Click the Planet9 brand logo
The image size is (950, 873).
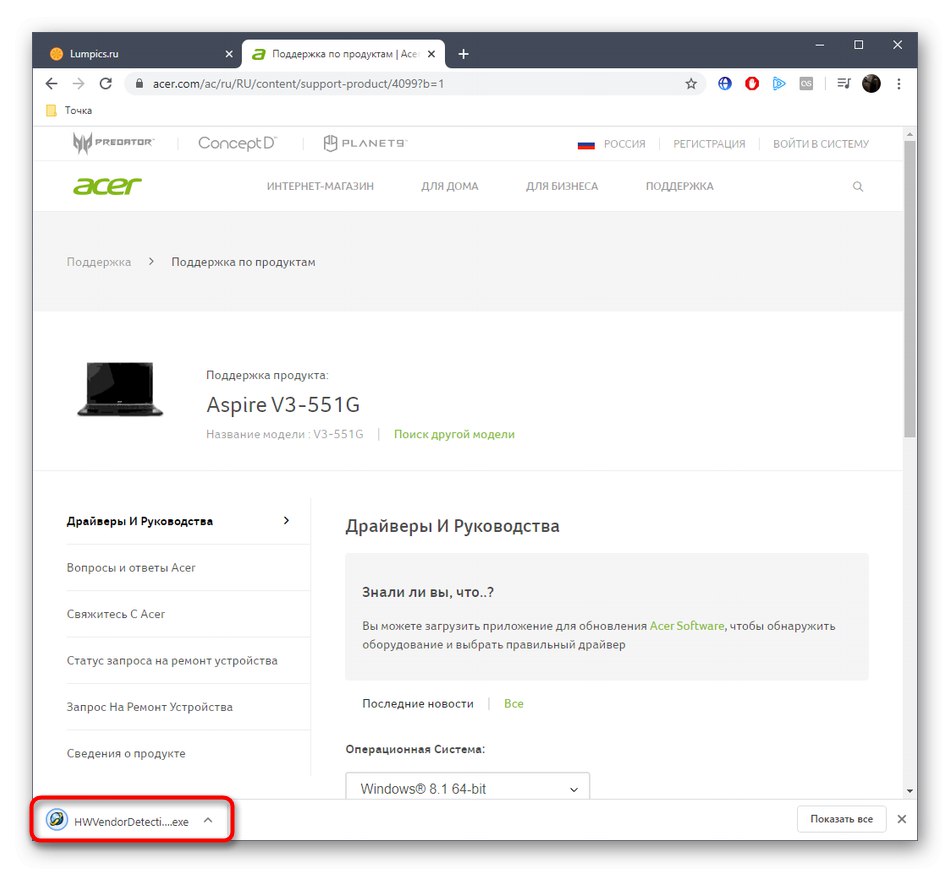pyautogui.click(x=365, y=143)
